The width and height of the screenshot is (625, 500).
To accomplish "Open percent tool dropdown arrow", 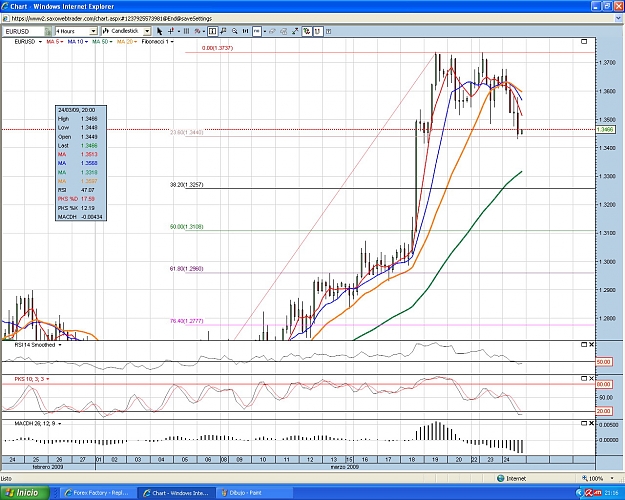I will point(204,31).
